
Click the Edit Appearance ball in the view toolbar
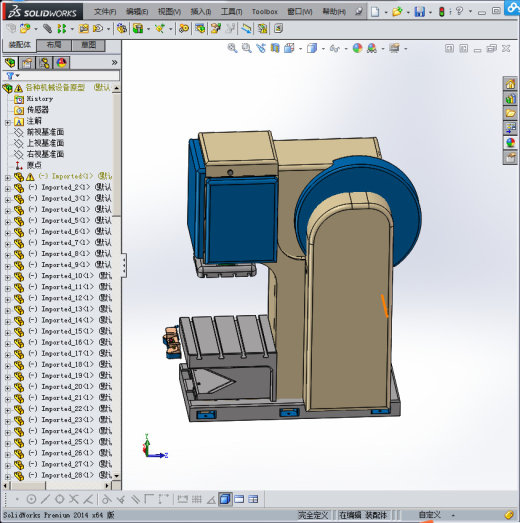357,48
